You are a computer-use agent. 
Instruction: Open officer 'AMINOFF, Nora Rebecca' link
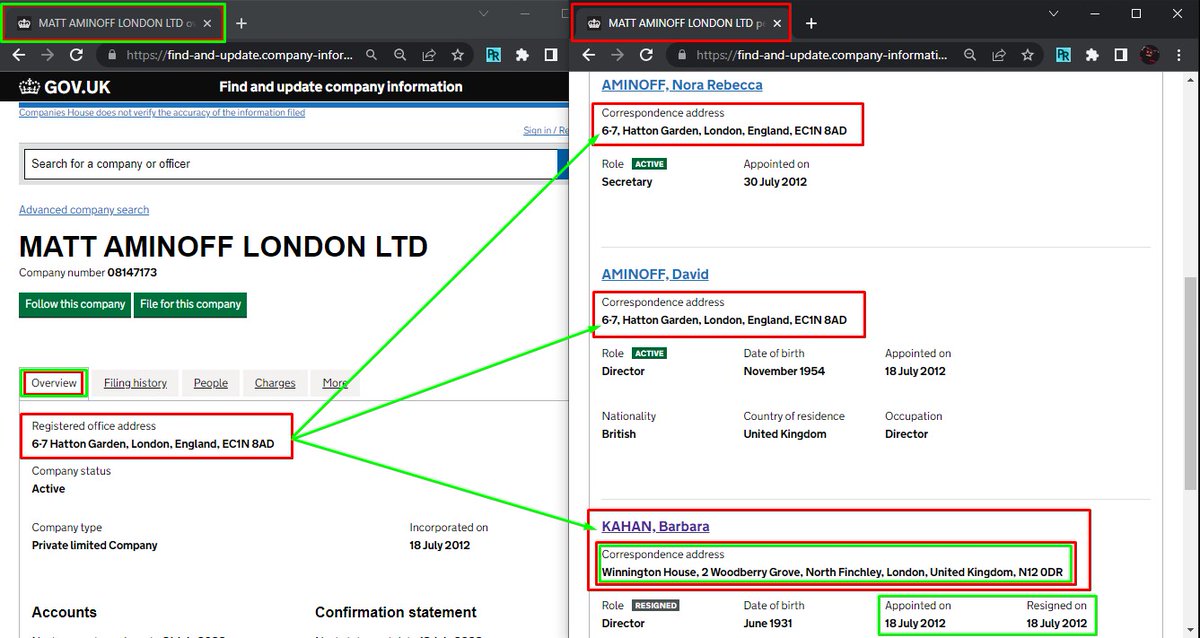(x=682, y=85)
